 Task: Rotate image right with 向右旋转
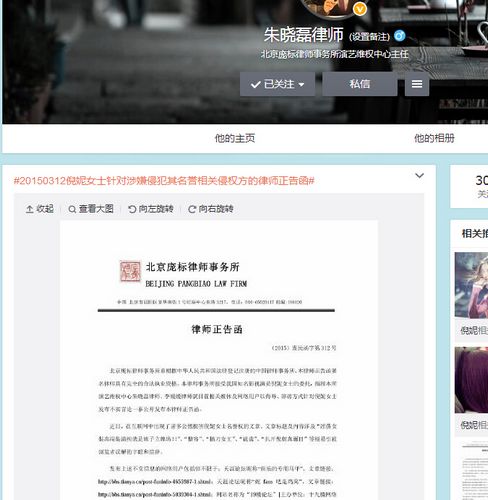tap(211, 209)
